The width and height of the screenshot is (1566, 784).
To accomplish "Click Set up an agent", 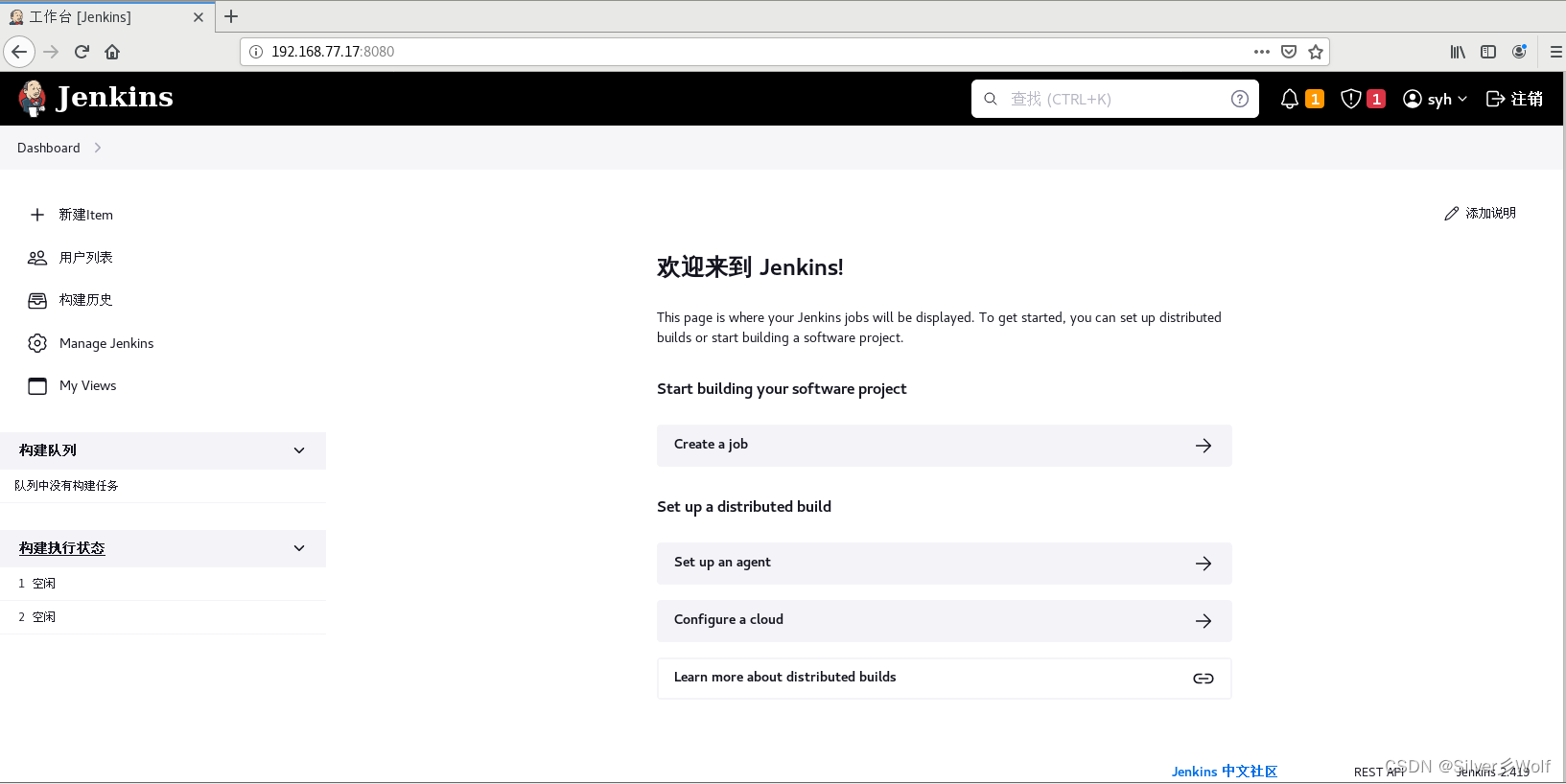I will tap(944, 564).
